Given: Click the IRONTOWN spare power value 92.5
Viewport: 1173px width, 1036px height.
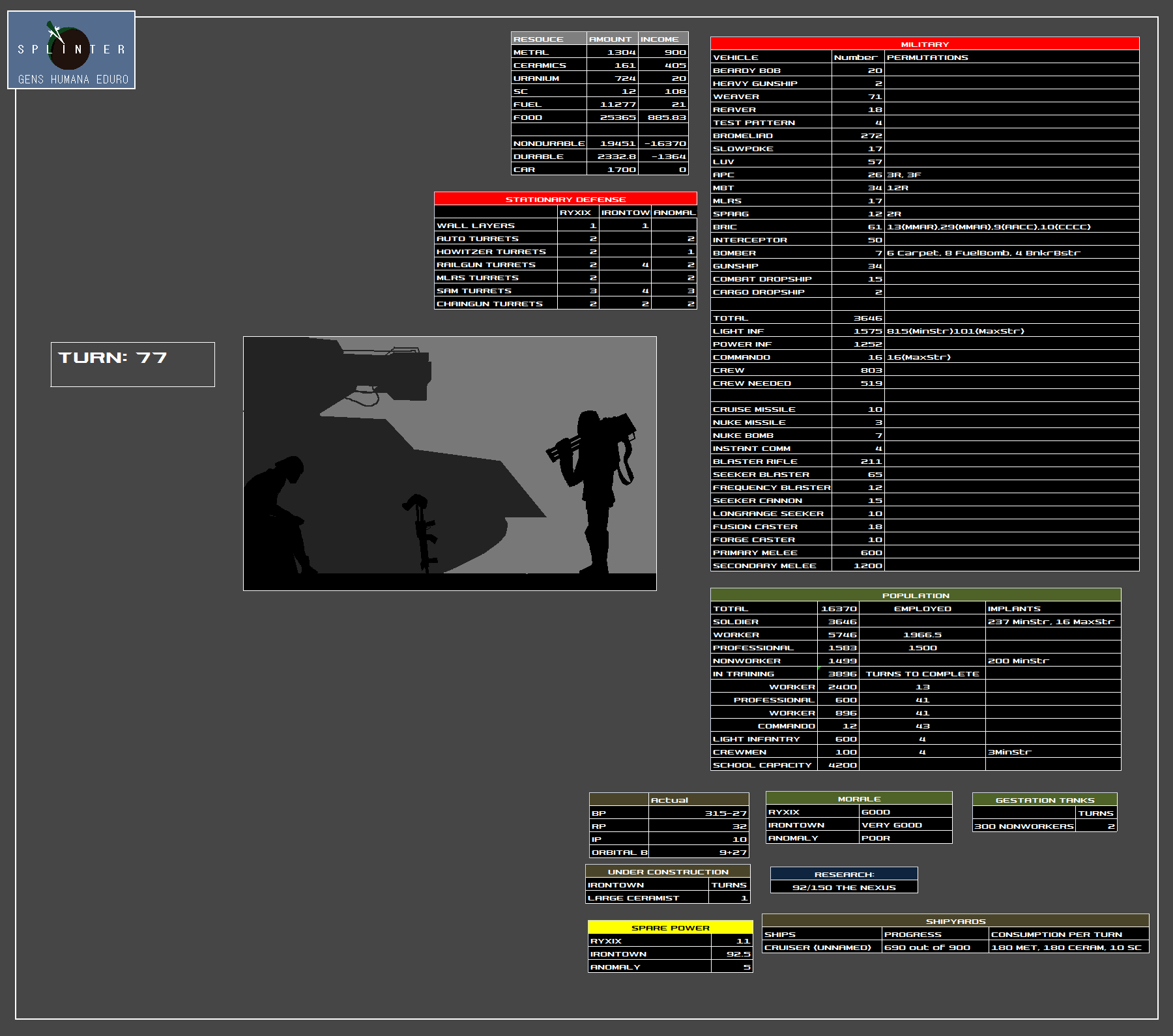Looking at the screenshot, I should click(732, 954).
